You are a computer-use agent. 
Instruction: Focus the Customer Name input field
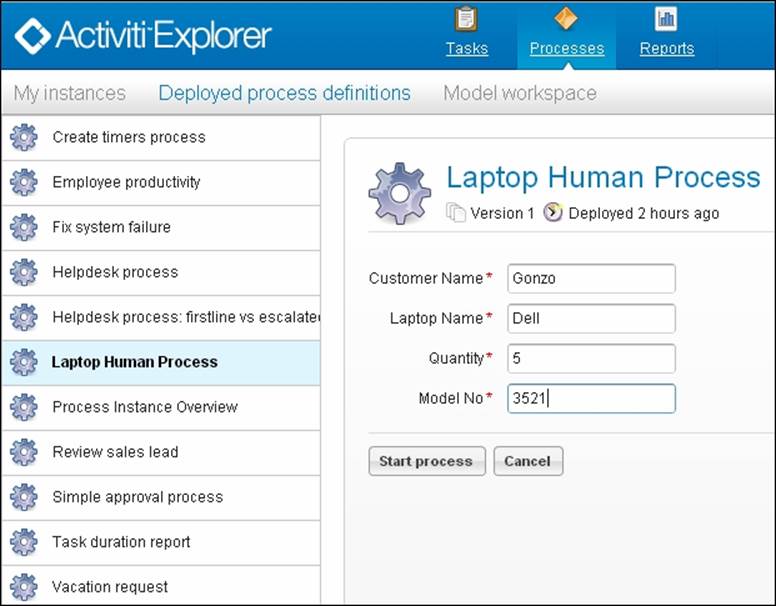(591, 279)
